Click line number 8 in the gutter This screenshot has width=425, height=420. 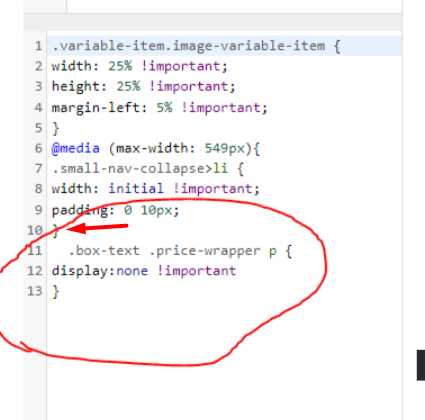click(39, 189)
